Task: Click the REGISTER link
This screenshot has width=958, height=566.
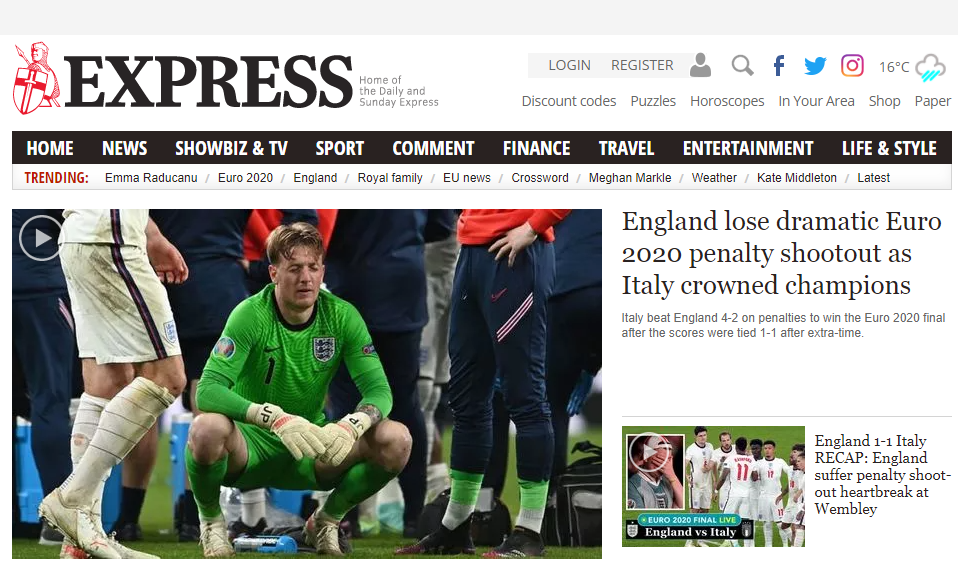Action: pyautogui.click(x=642, y=65)
